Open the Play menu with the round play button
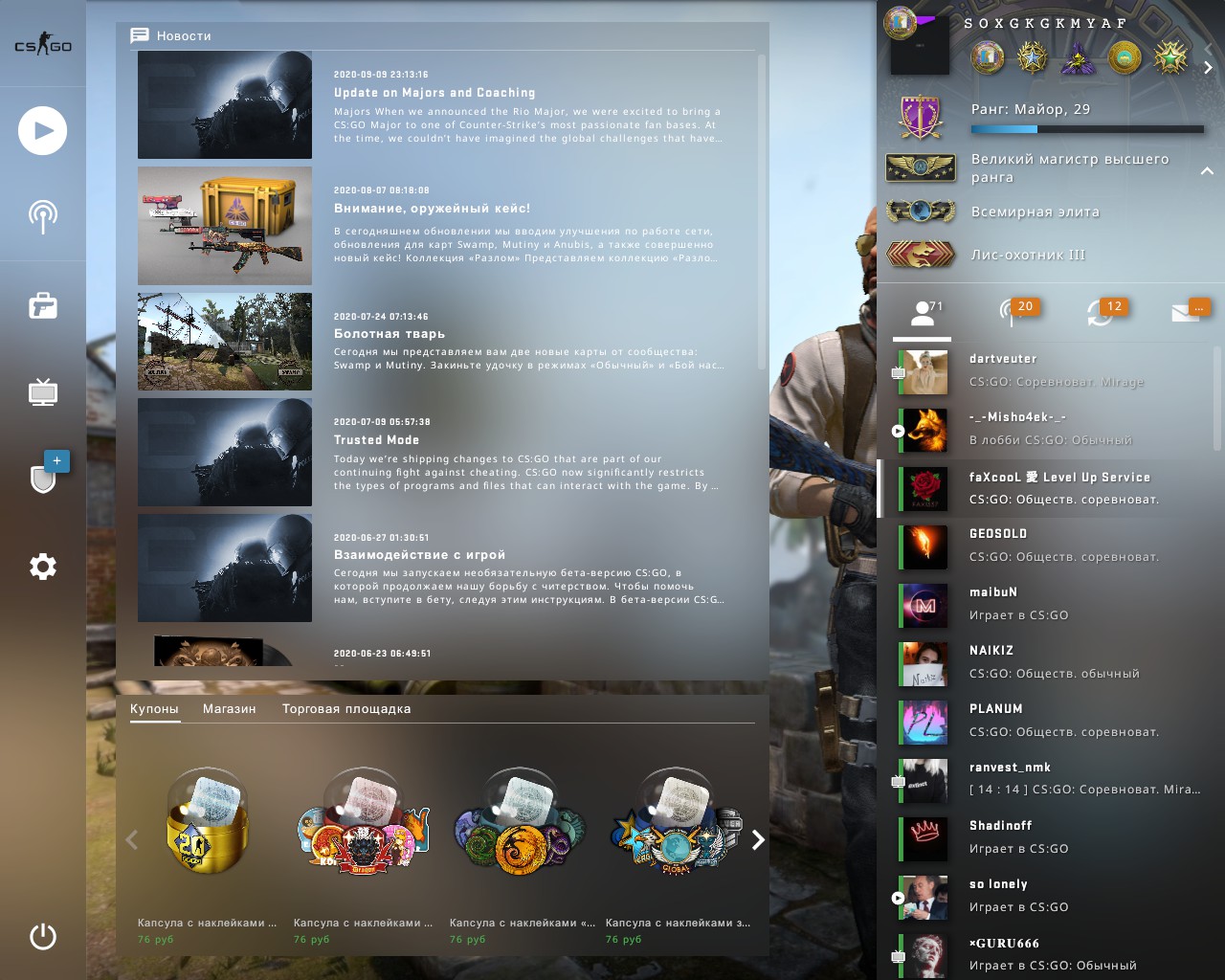Viewport: 1225px width, 980px height. [42, 131]
